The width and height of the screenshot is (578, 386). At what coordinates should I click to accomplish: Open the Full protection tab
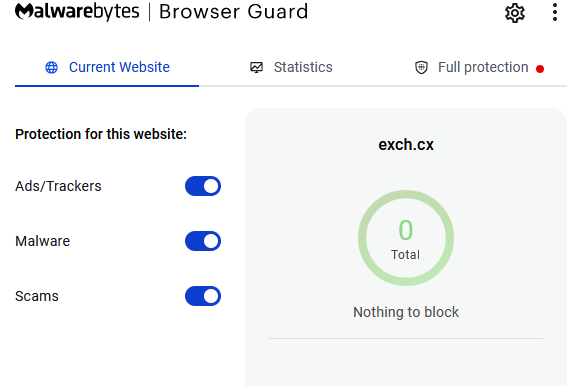(479, 67)
